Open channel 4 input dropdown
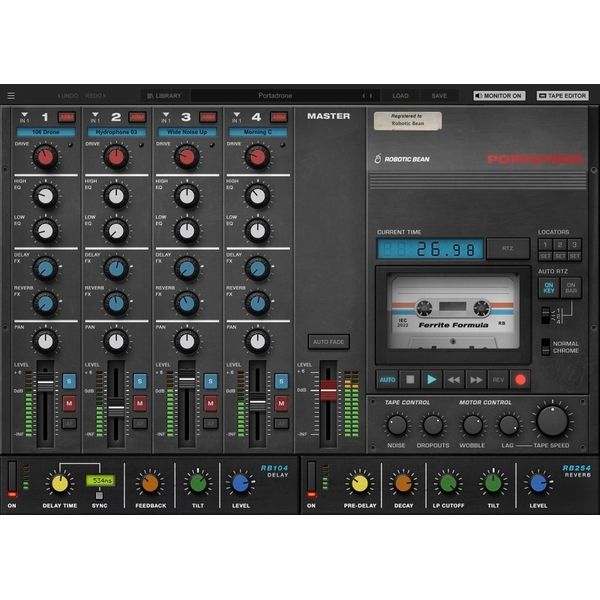Screen dimensions: 600x600 pos(237,117)
